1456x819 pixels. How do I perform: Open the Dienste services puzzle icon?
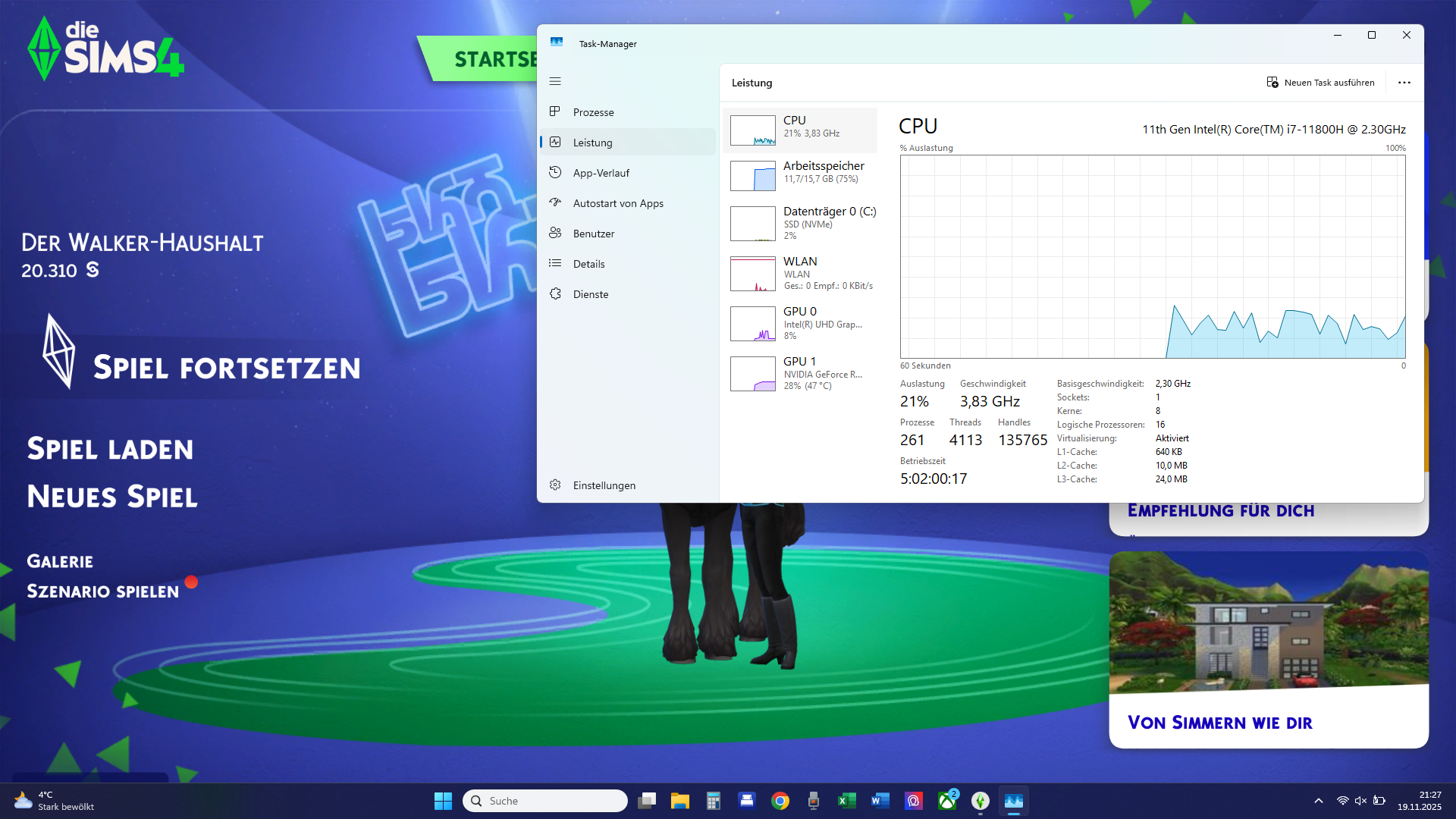555,293
